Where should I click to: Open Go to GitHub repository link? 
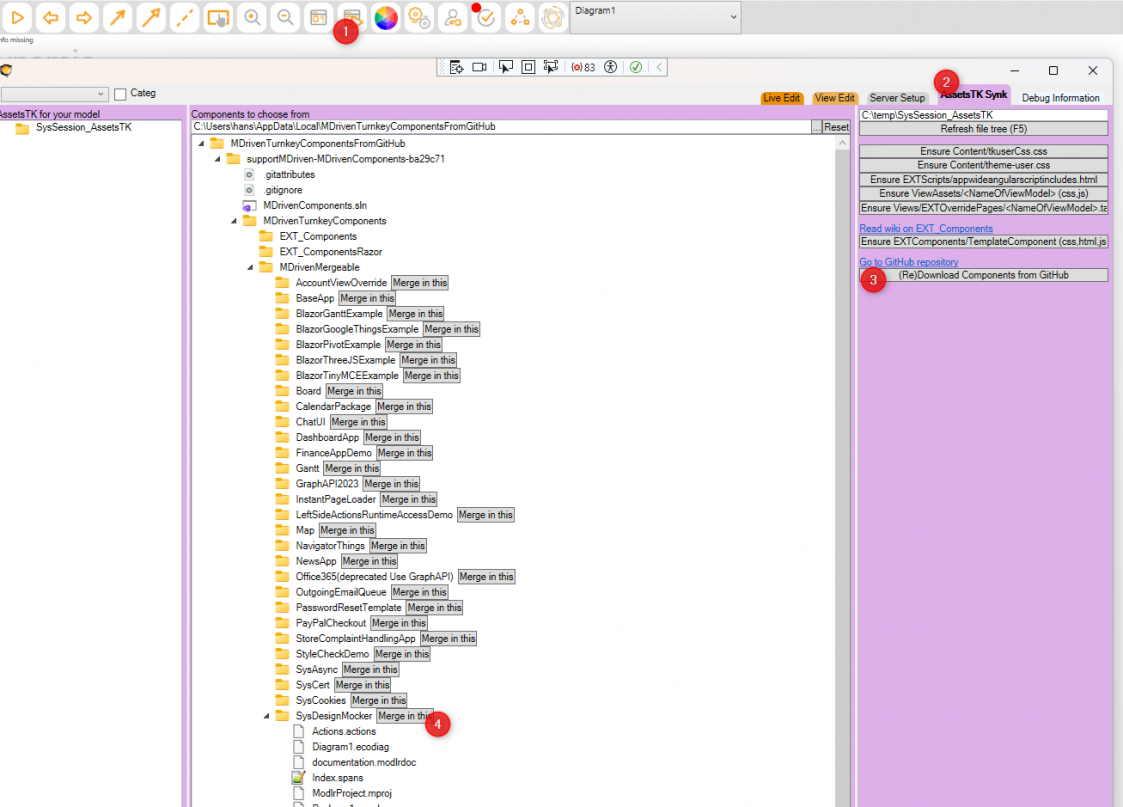pos(909,262)
